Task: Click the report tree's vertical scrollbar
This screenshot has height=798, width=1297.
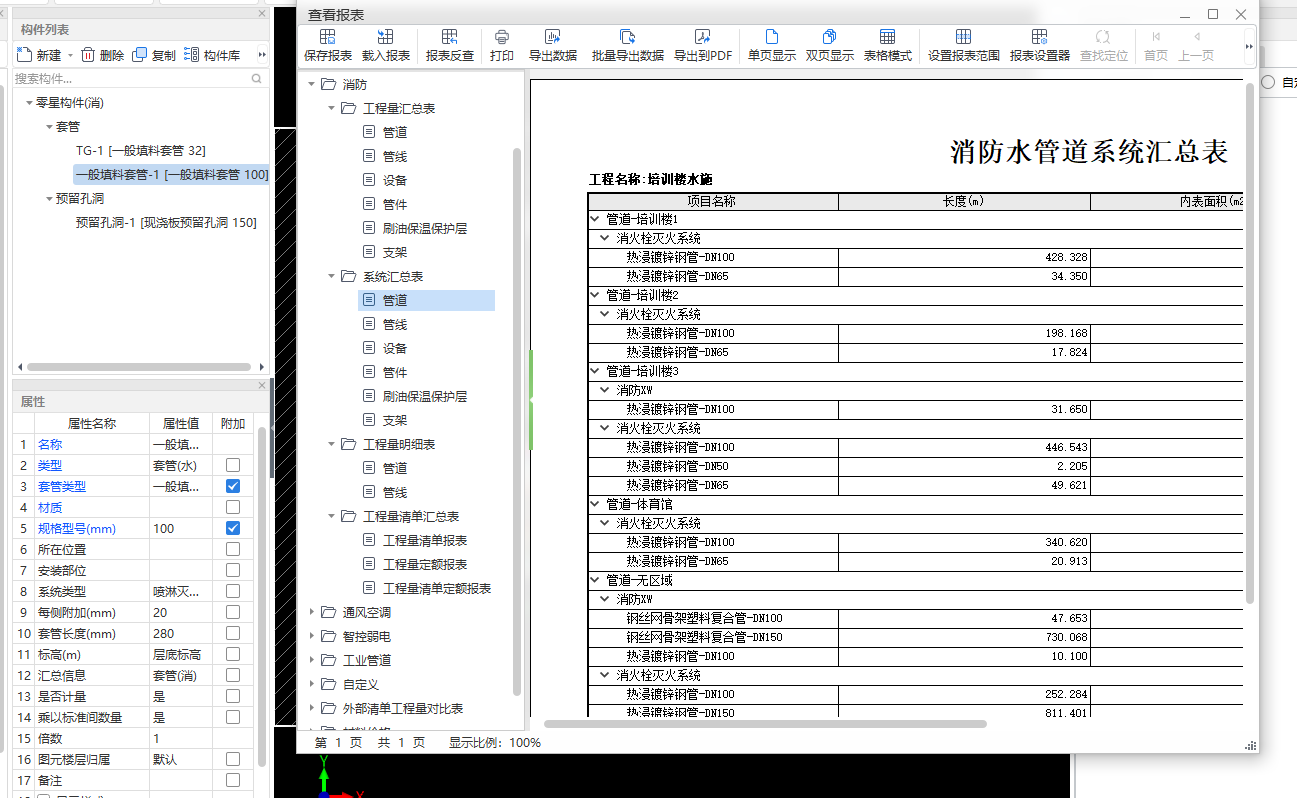Action: click(517, 420)
